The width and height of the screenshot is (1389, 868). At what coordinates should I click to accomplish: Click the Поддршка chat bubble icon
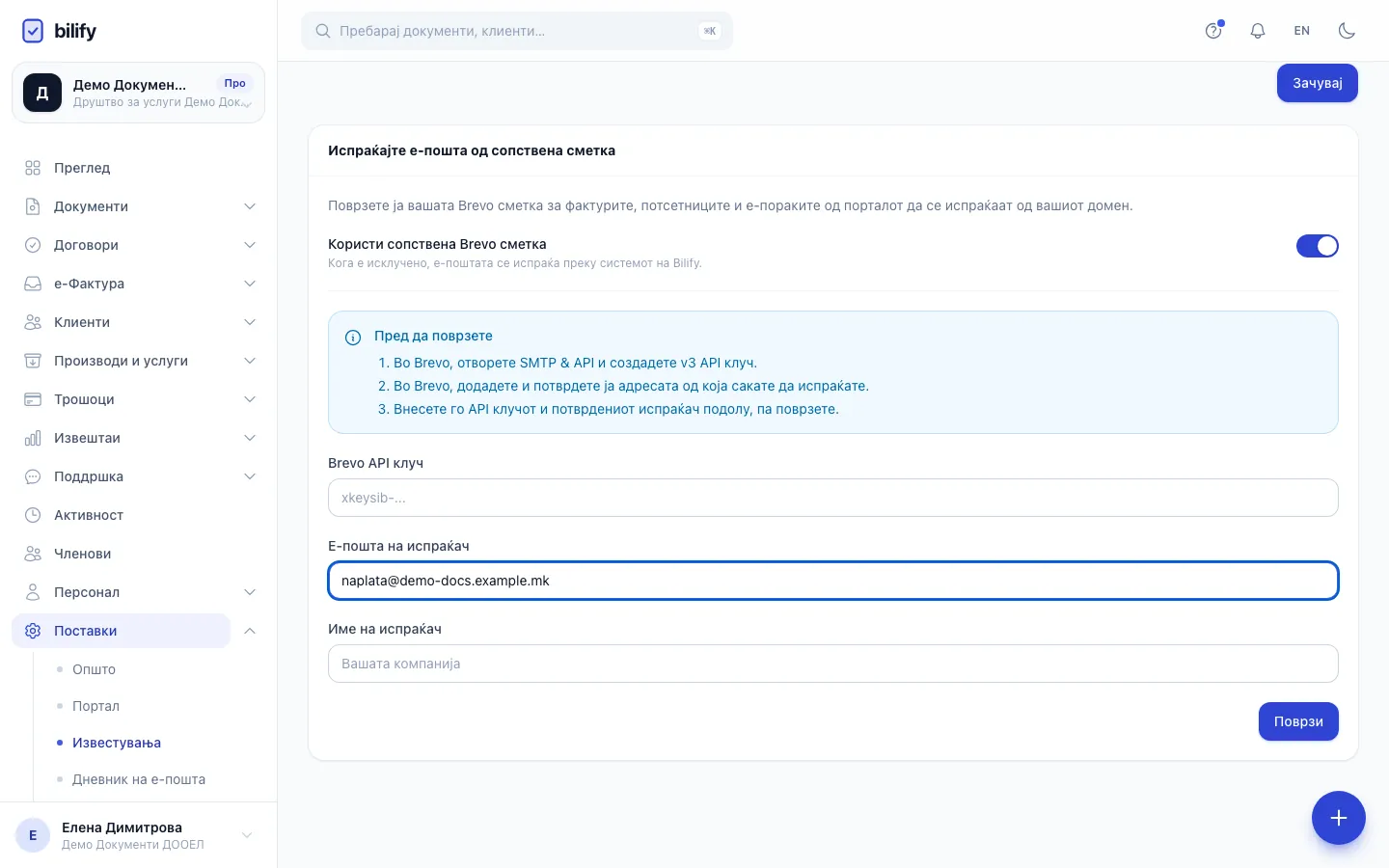point(33,476)
